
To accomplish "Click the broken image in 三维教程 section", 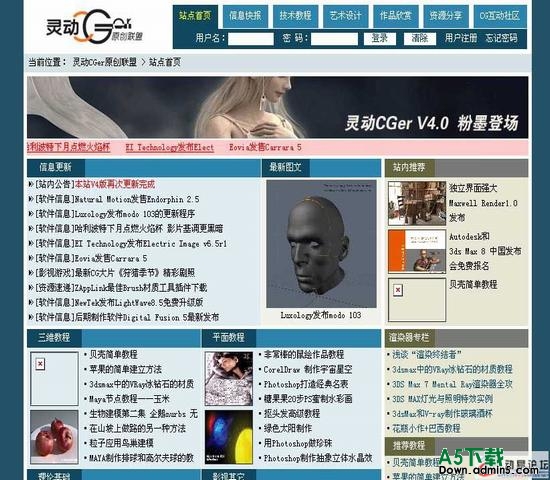I will click(54, 379).
